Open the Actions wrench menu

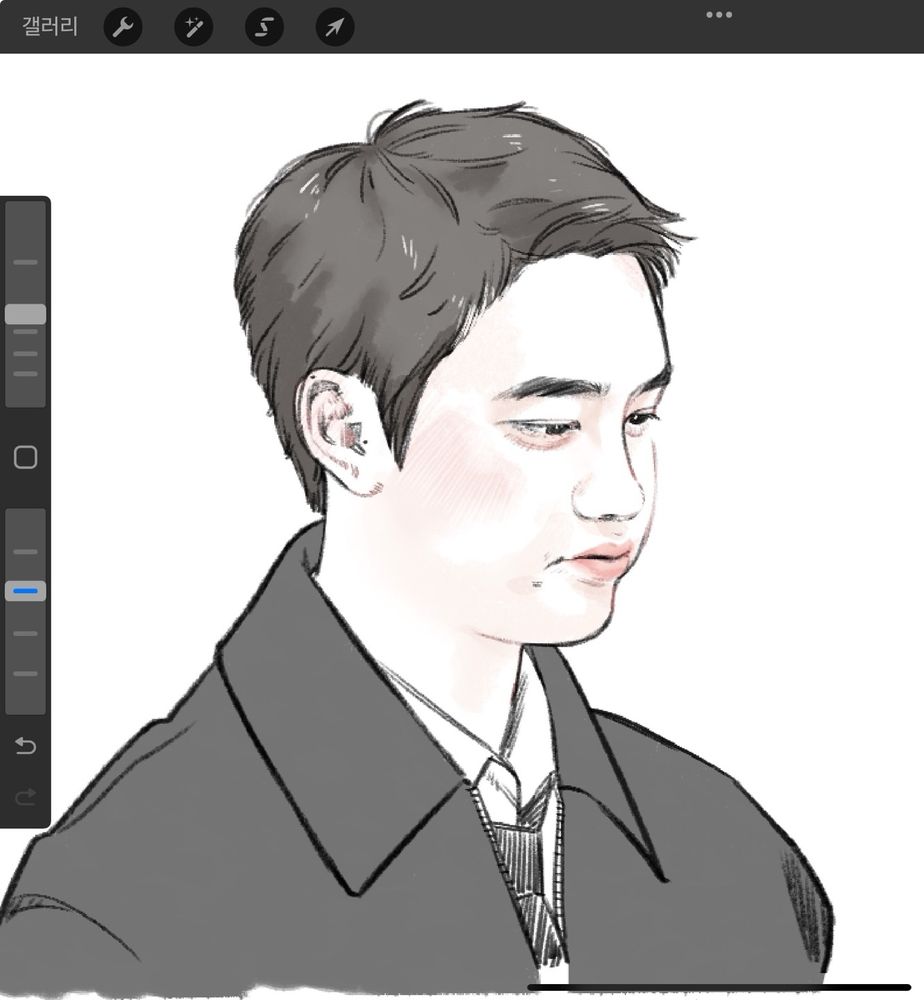tap(123, 27)
